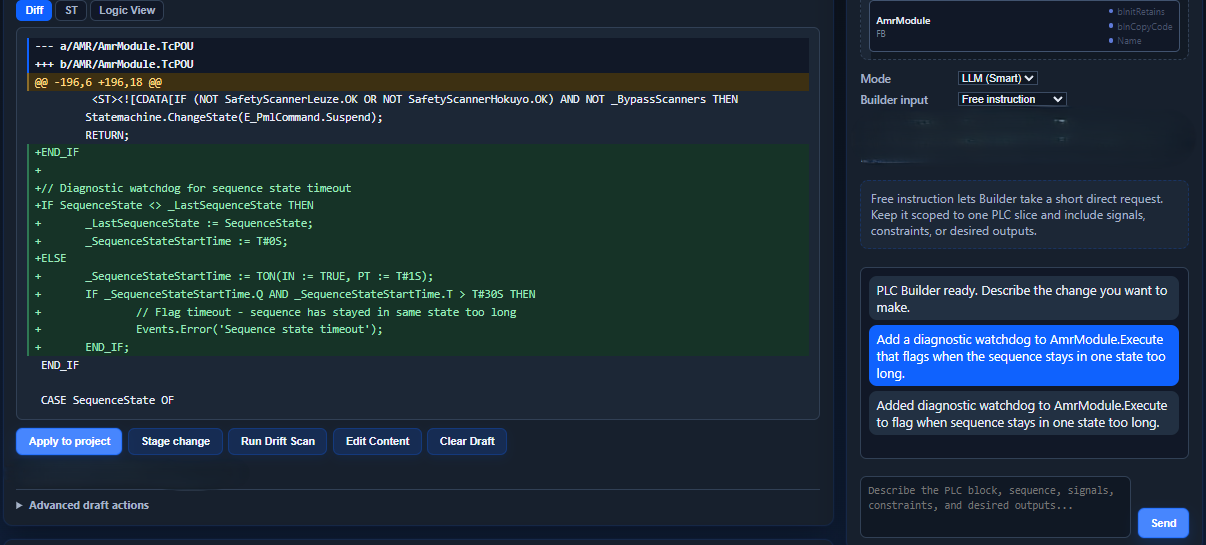Click the Edit Content button
Viewport: 1206px width, 545px height.
[377, 441]
